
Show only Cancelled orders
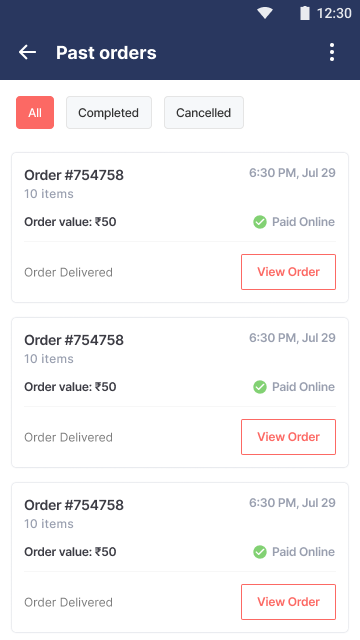tap(204, 113)
